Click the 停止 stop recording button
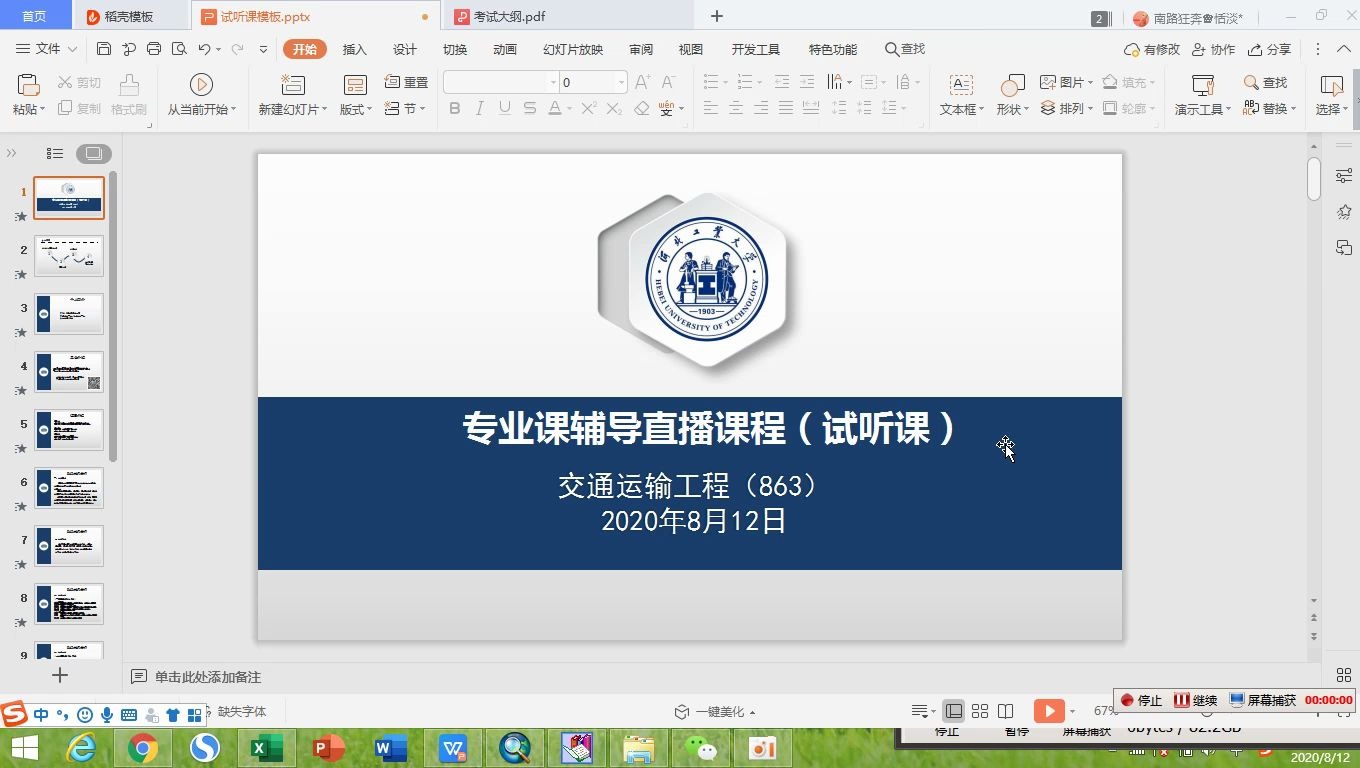The image size is (1360, 768). point(1141,700)
